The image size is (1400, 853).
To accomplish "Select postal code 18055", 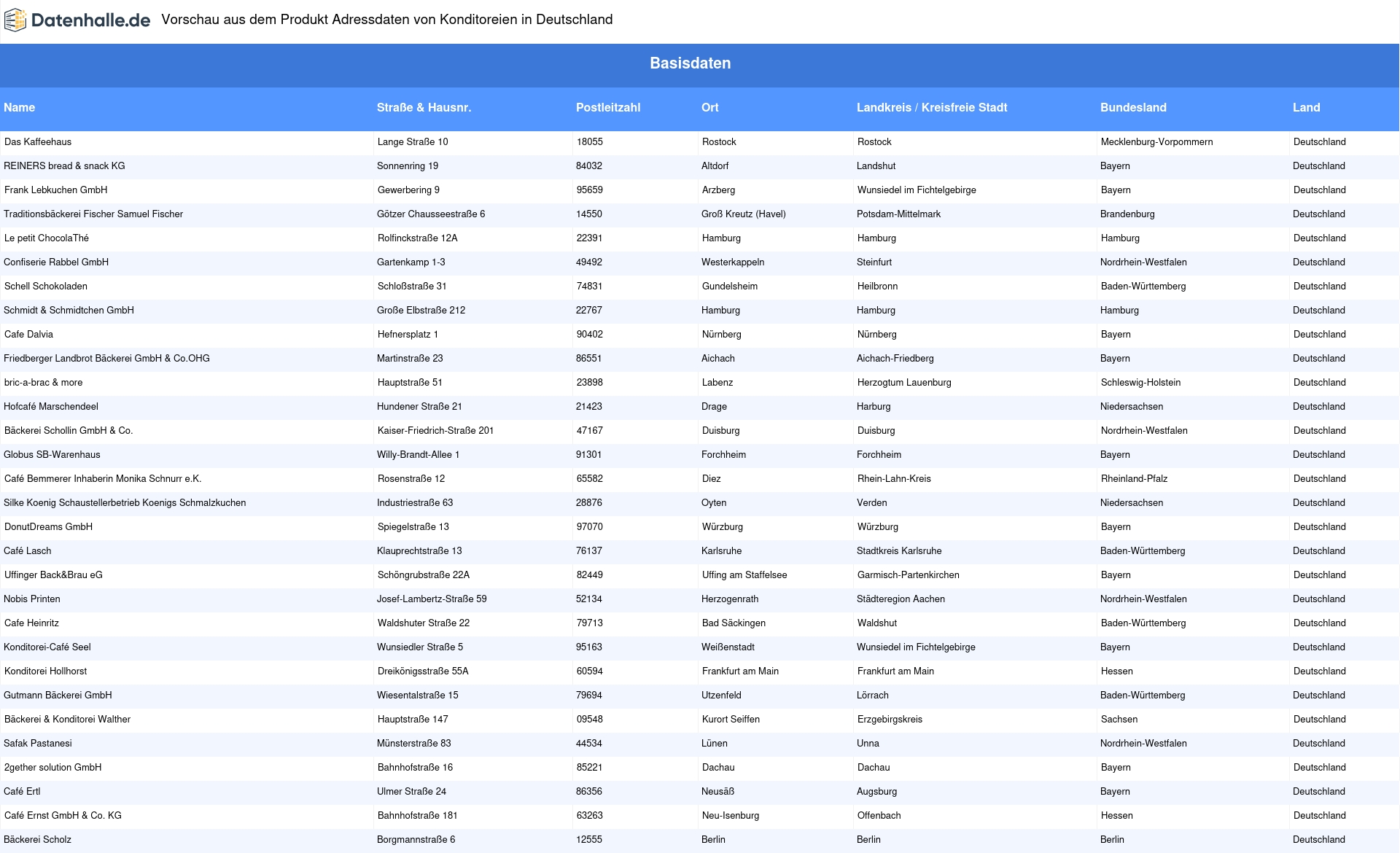I will click(590, 142).
